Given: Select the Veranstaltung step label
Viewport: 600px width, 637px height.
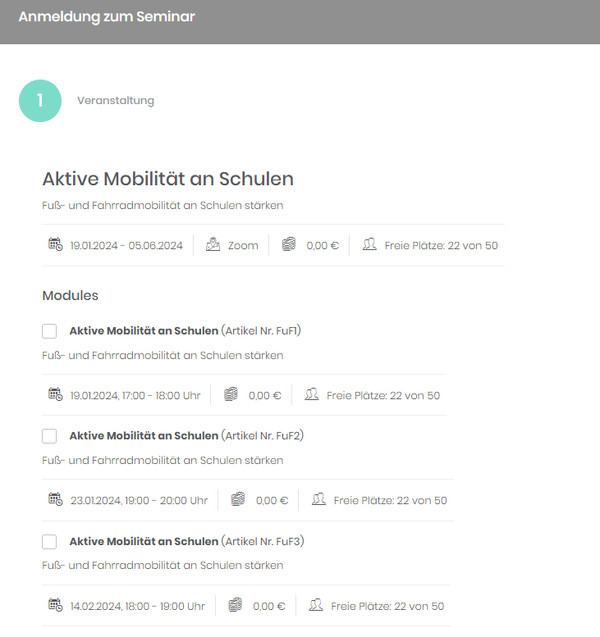Looking at the screenshot, I should pyautogui.click(x=116, y=100).
